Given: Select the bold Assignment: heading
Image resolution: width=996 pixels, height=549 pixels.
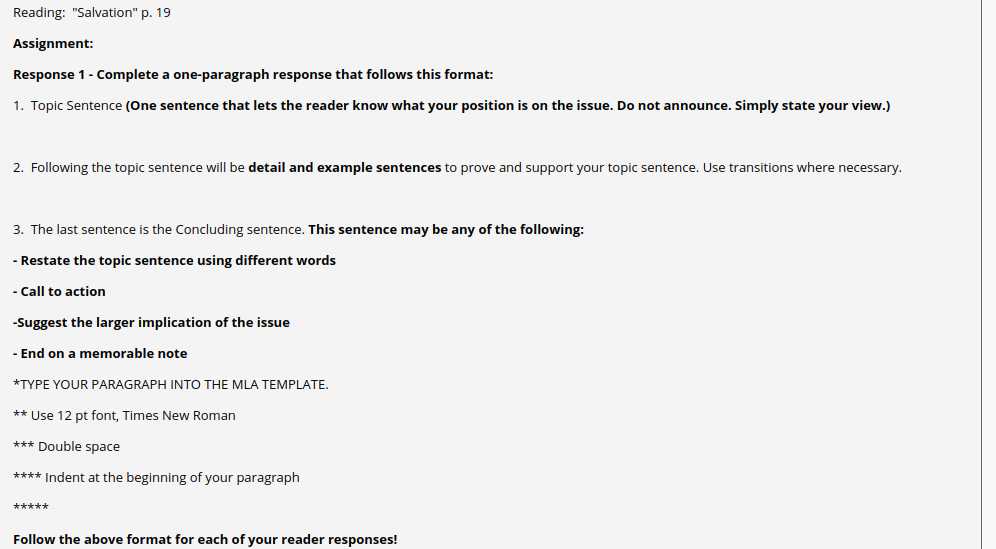Looking at the screenshot, I should click(53, 44).
